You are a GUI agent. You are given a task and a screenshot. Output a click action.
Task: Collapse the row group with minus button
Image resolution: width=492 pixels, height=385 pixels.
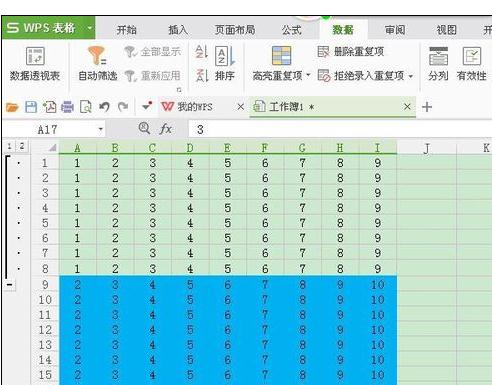(x=10, y=285)
